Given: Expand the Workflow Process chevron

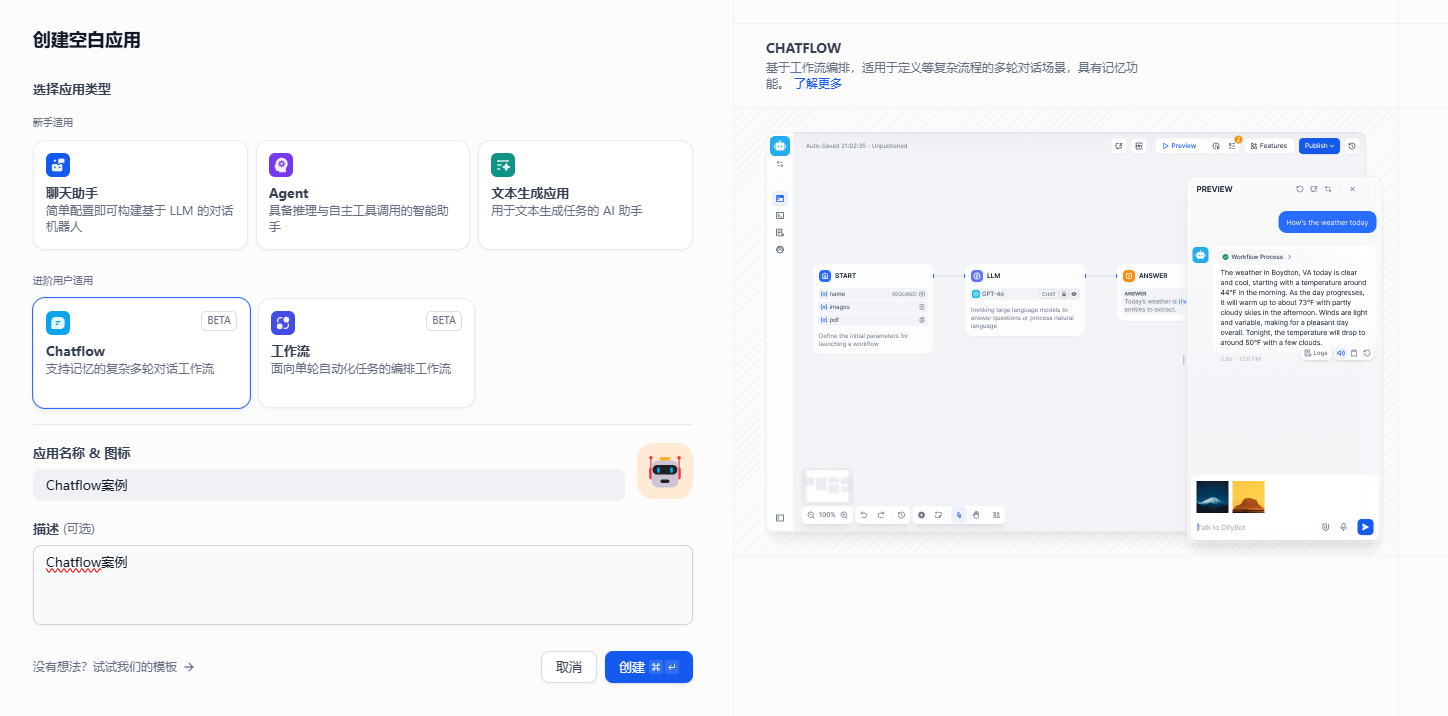Looking at the screenshot, I should [1290, 257].
